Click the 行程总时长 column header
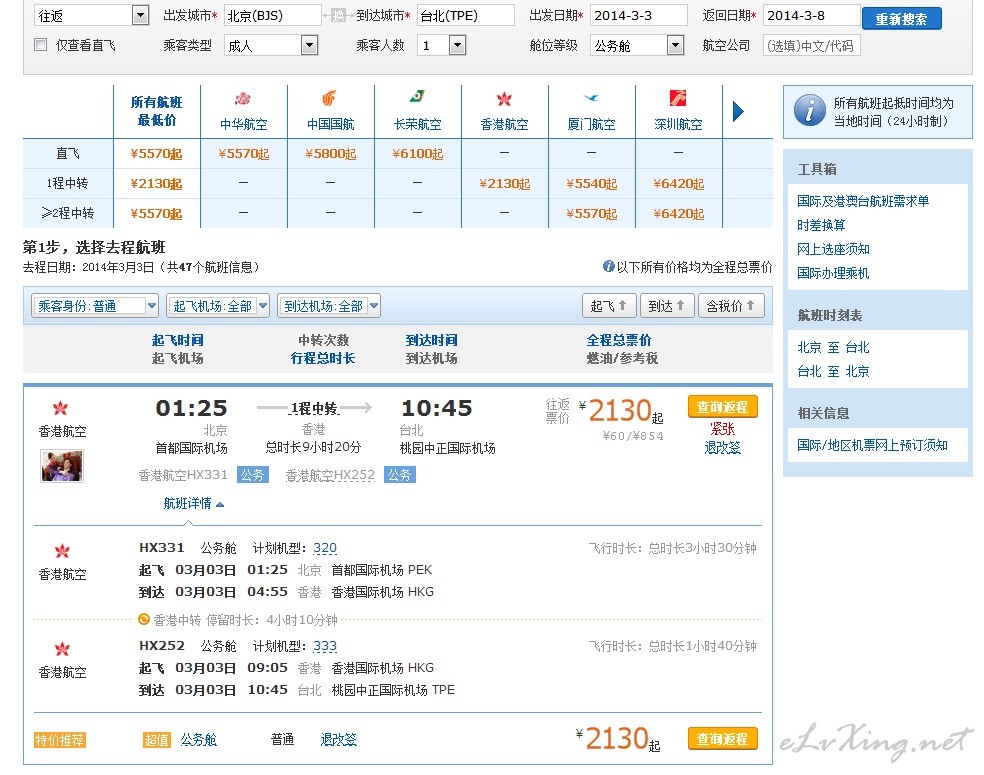Viewport: 984px width, 775px height. point(323,358)
